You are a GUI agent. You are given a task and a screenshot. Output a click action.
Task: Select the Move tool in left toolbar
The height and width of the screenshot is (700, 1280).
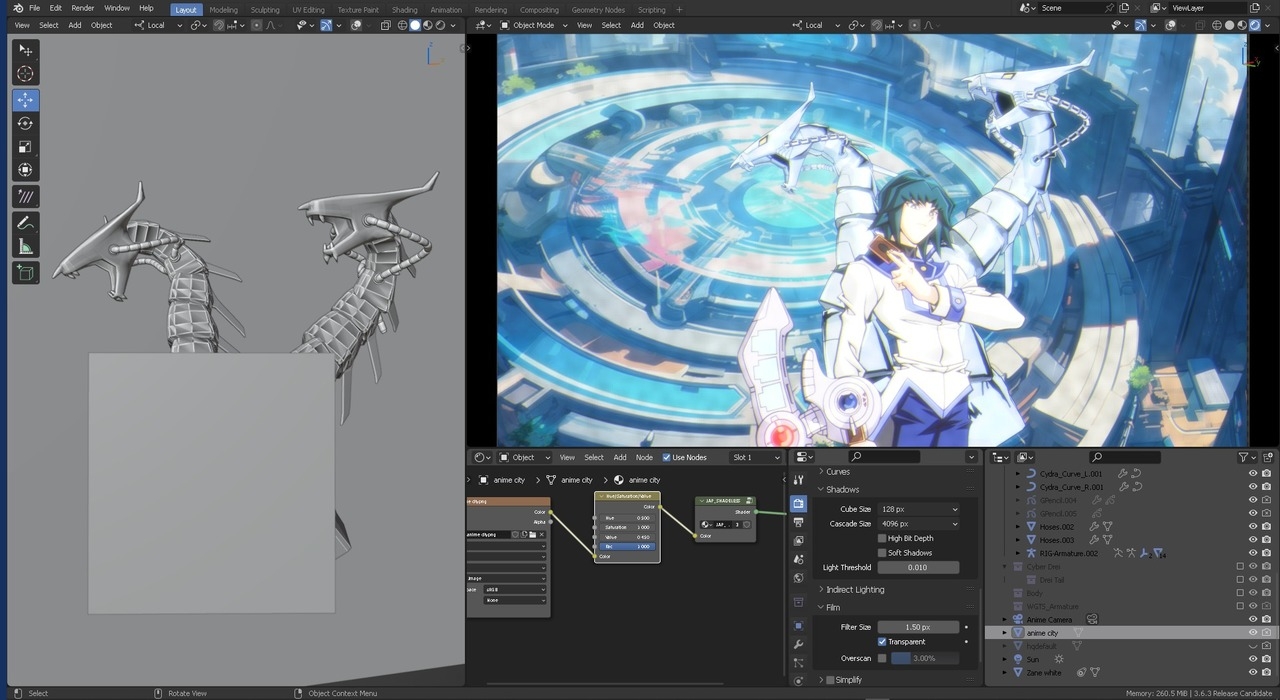point(26,99)
